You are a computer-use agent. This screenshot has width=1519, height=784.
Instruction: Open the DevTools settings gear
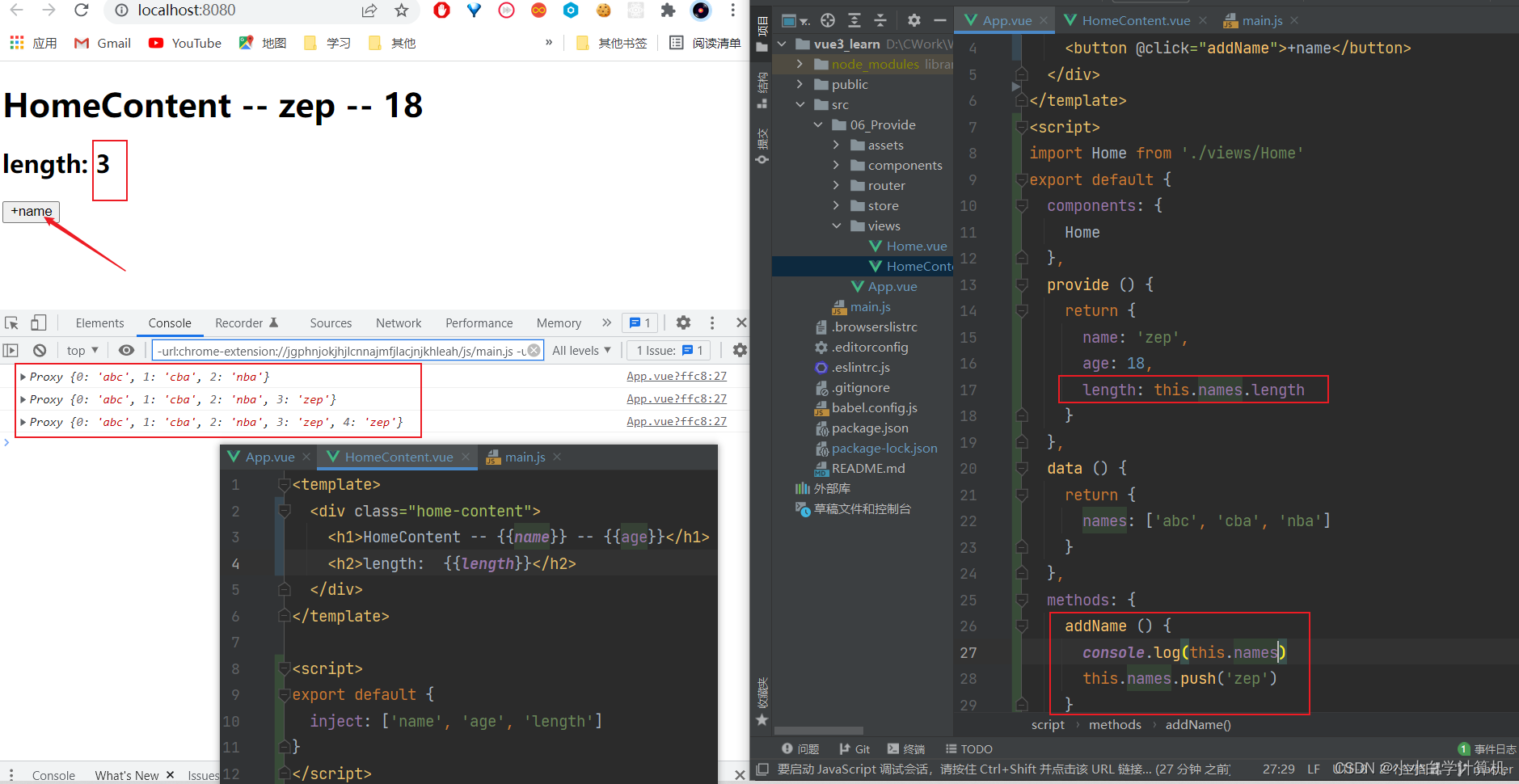tap(683, 322)
